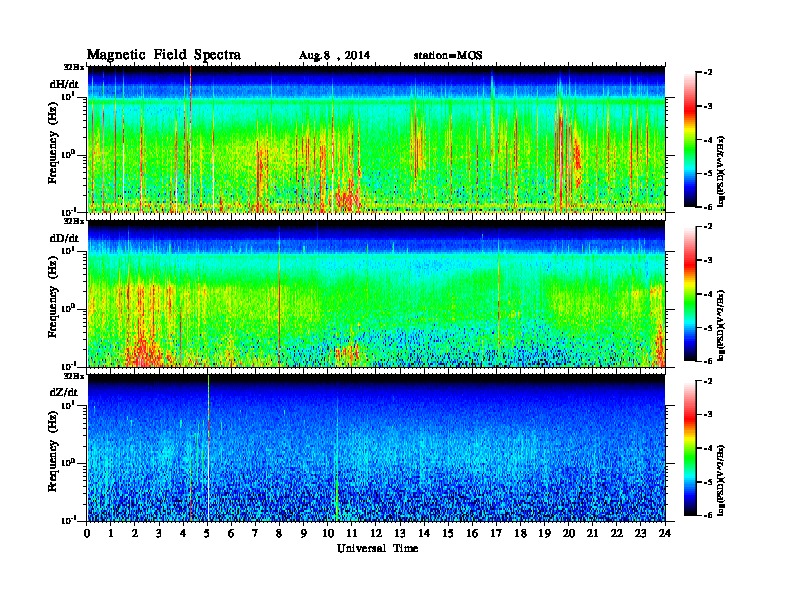This screenshot has height=612, width=792.
Task: Click the log(PSD) label beside dD/dt colorbar
Action: (x=721, y=325)
